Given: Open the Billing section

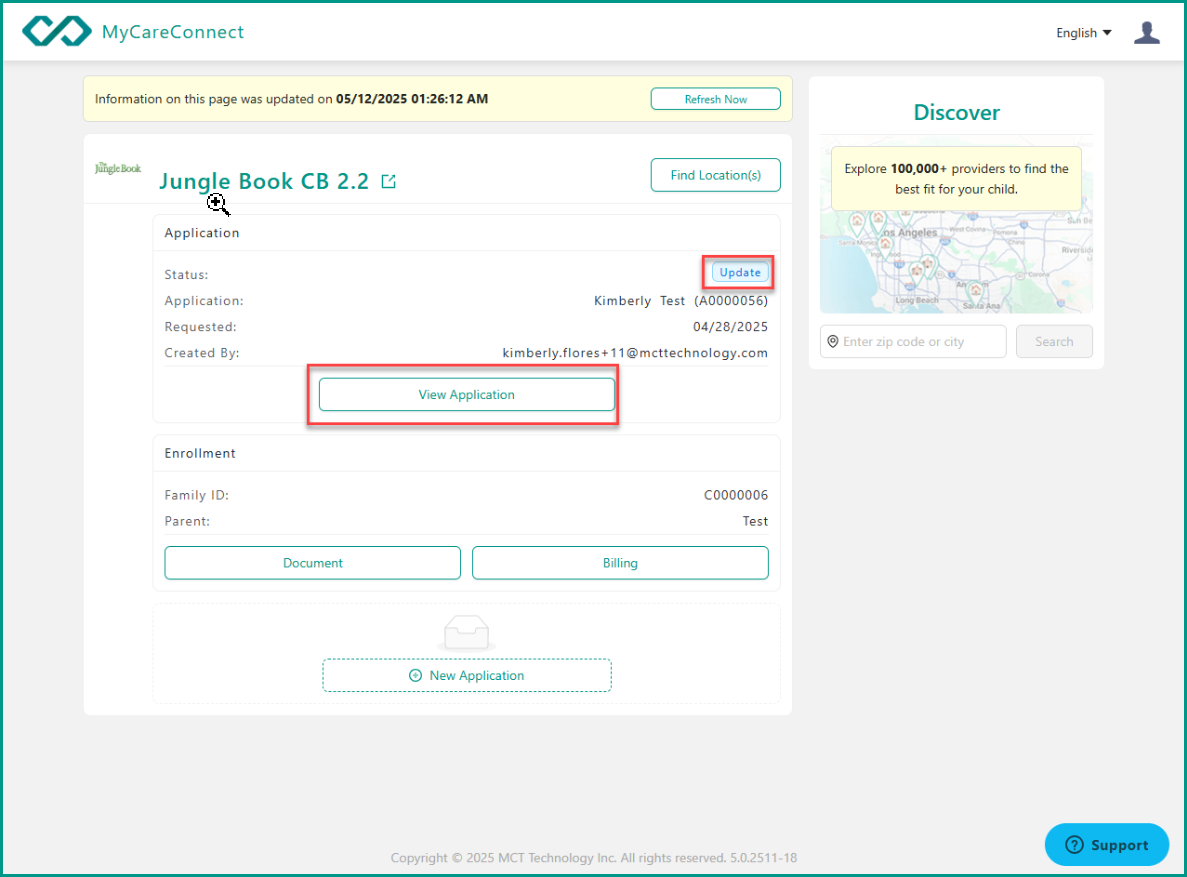Looking at the screenshot, I should [620, 563].
